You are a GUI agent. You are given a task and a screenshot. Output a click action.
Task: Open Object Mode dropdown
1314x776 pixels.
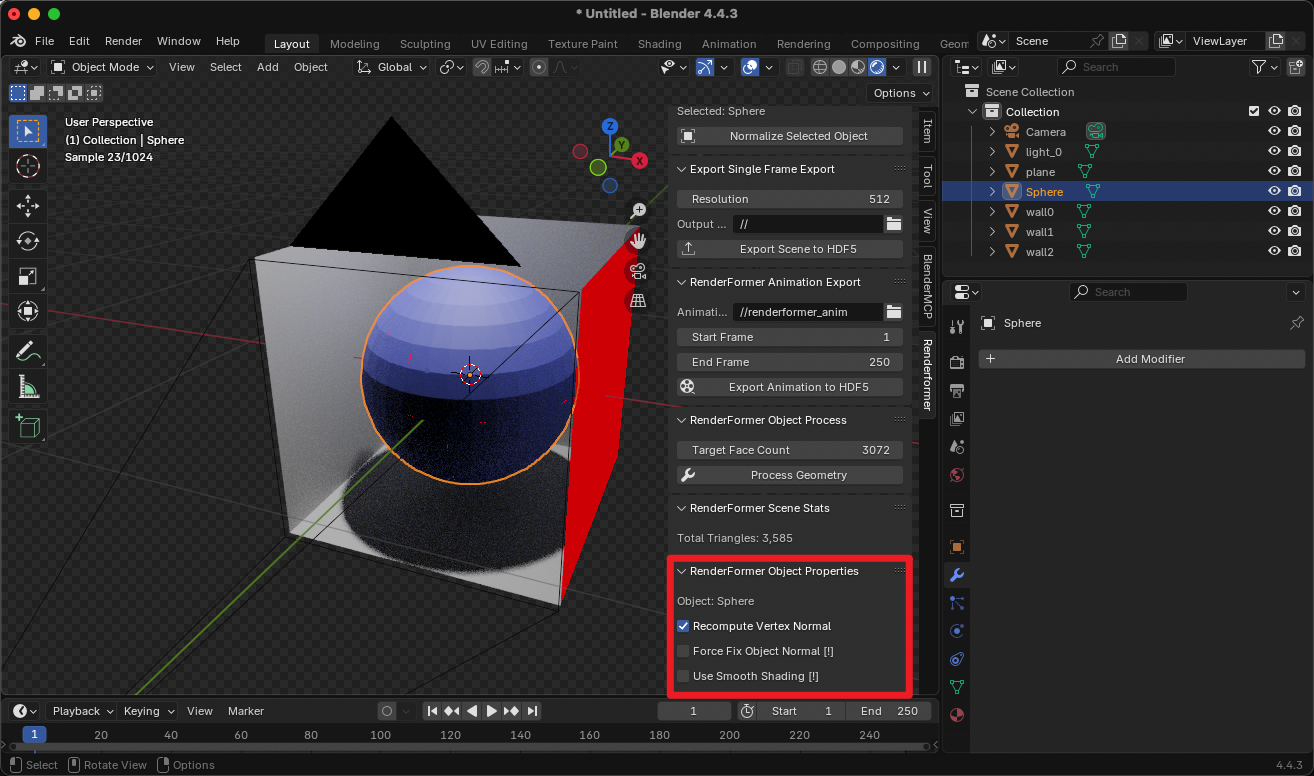click(102, 67)
